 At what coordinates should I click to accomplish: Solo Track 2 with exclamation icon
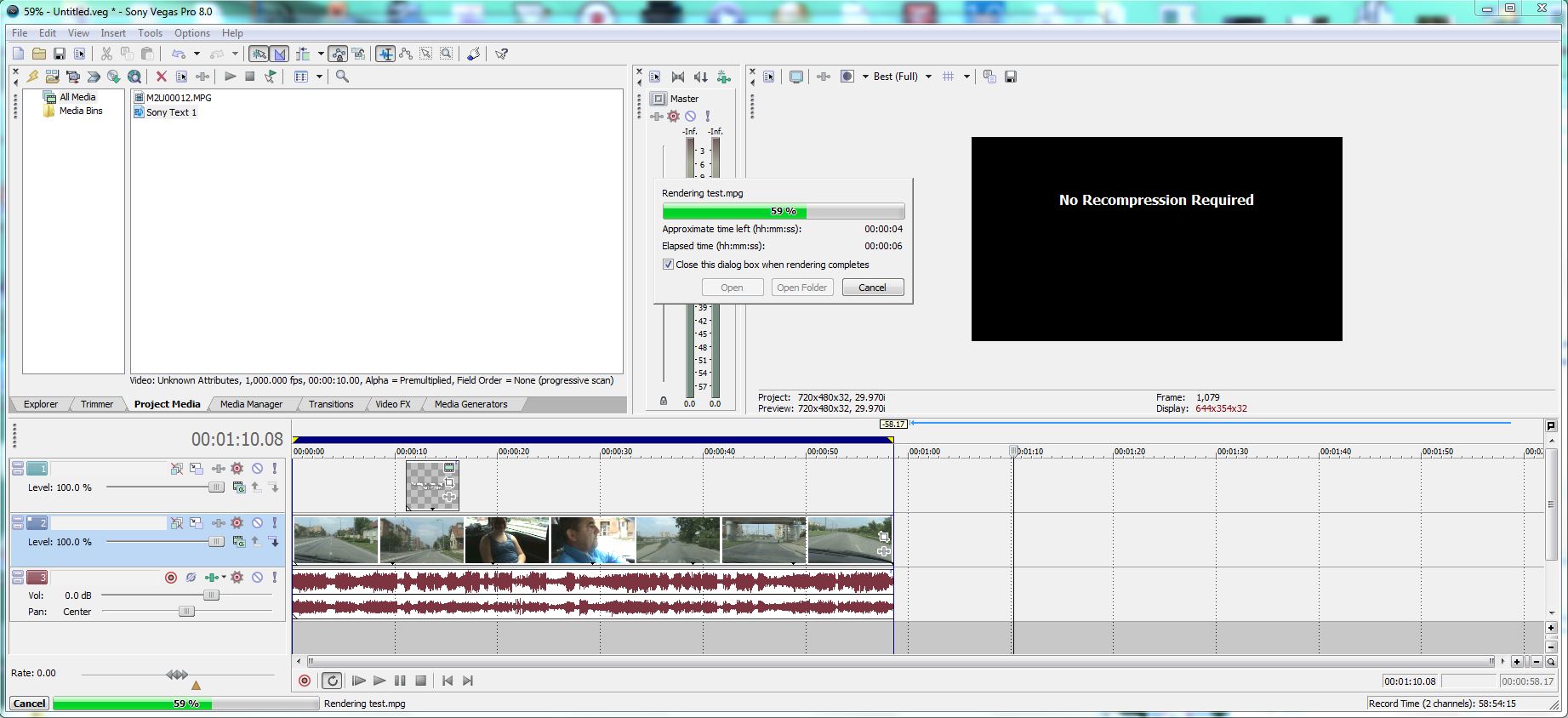coord(275,523)
